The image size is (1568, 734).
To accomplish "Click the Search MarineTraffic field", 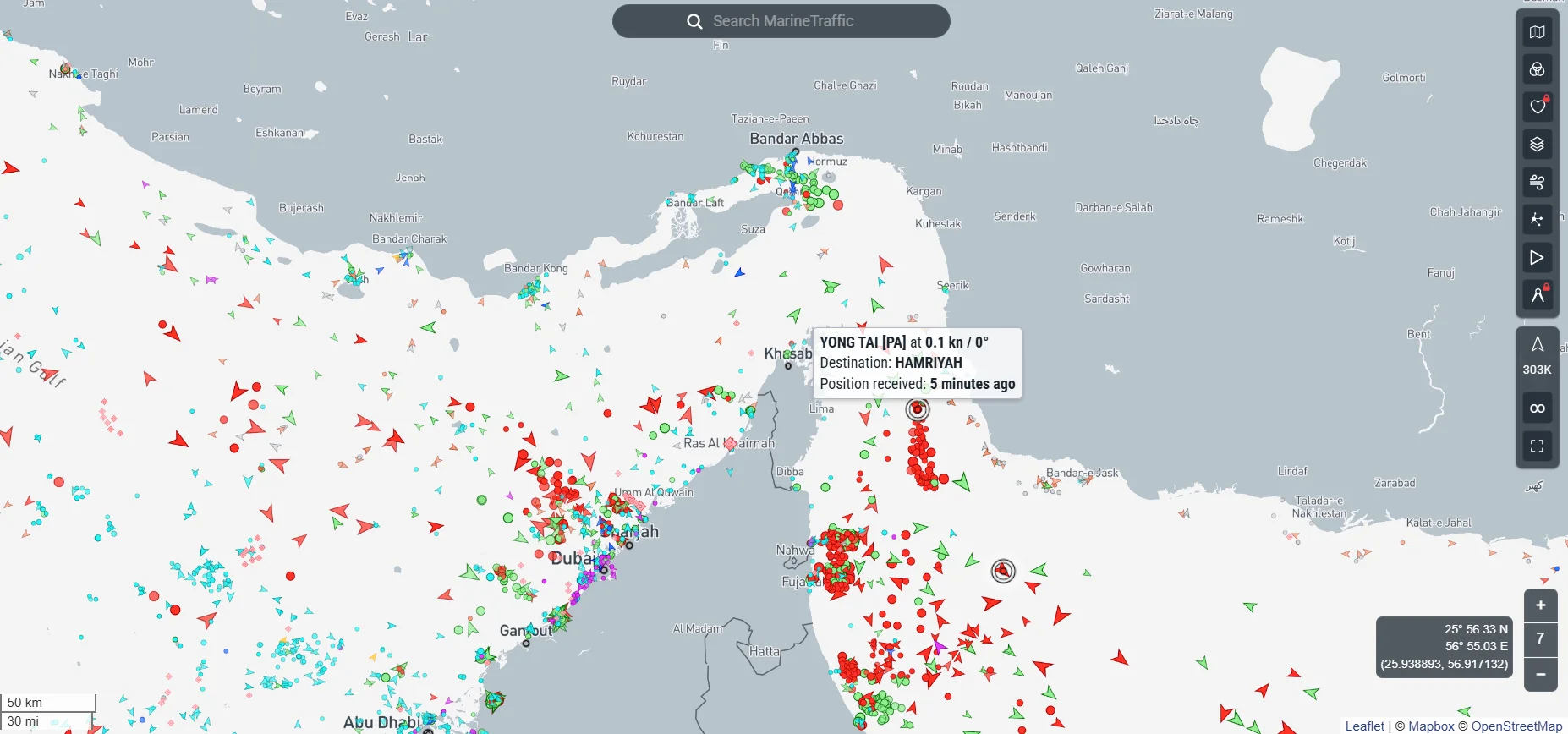I will (781, 21).
